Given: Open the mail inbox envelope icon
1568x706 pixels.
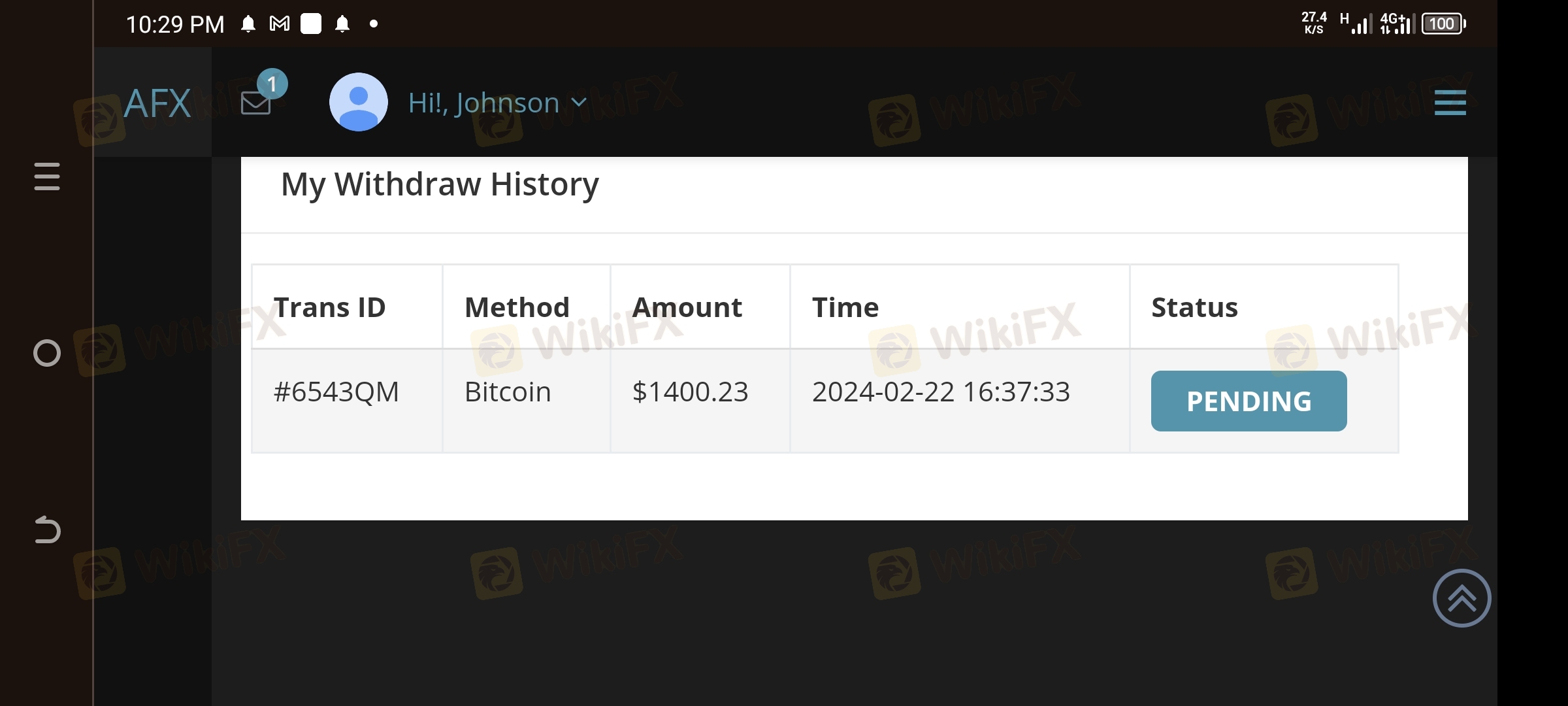Looking at the screenshot, I should 255,103.
